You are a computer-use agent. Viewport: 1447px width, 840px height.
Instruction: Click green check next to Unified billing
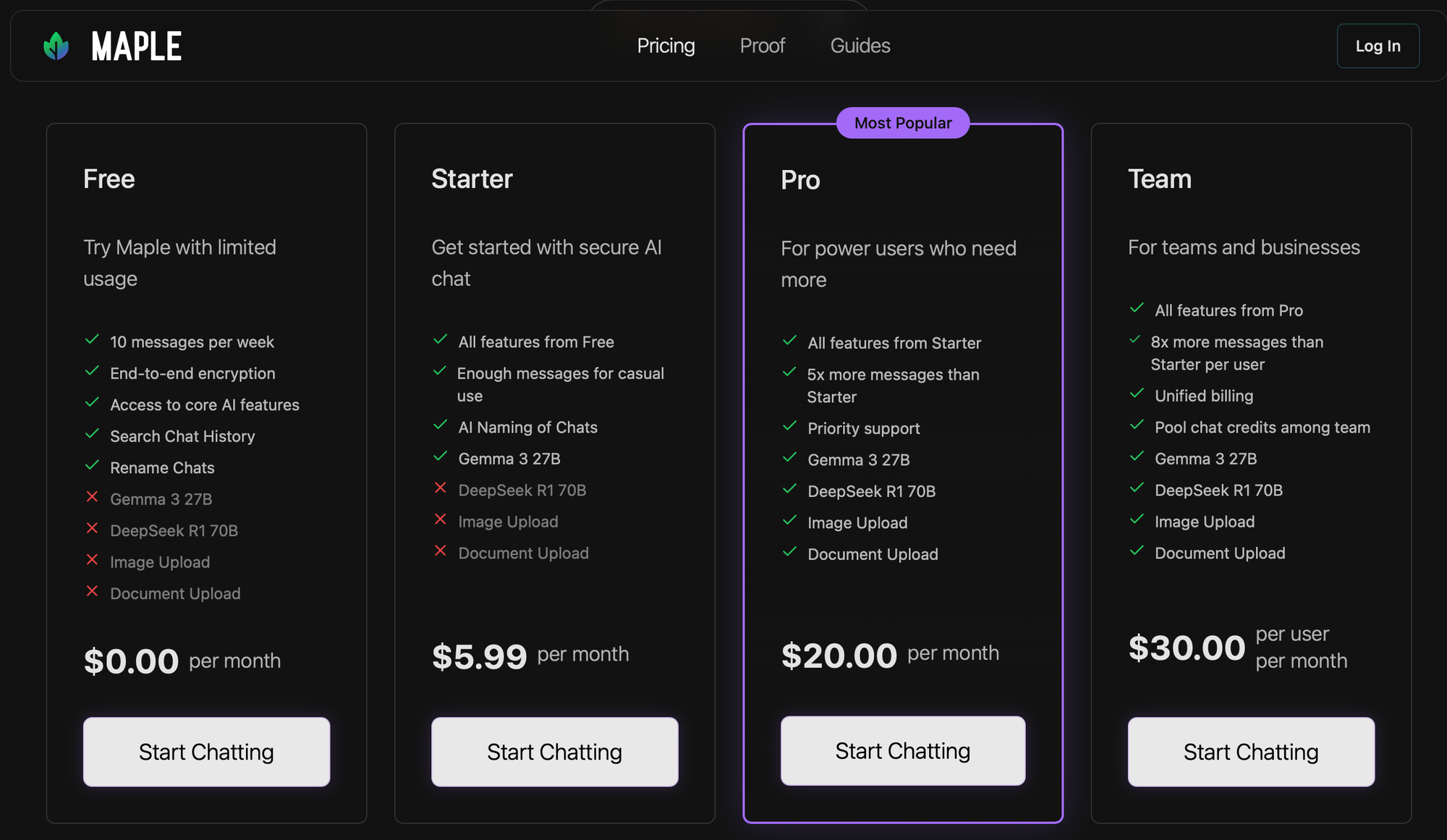point(1137,394)
